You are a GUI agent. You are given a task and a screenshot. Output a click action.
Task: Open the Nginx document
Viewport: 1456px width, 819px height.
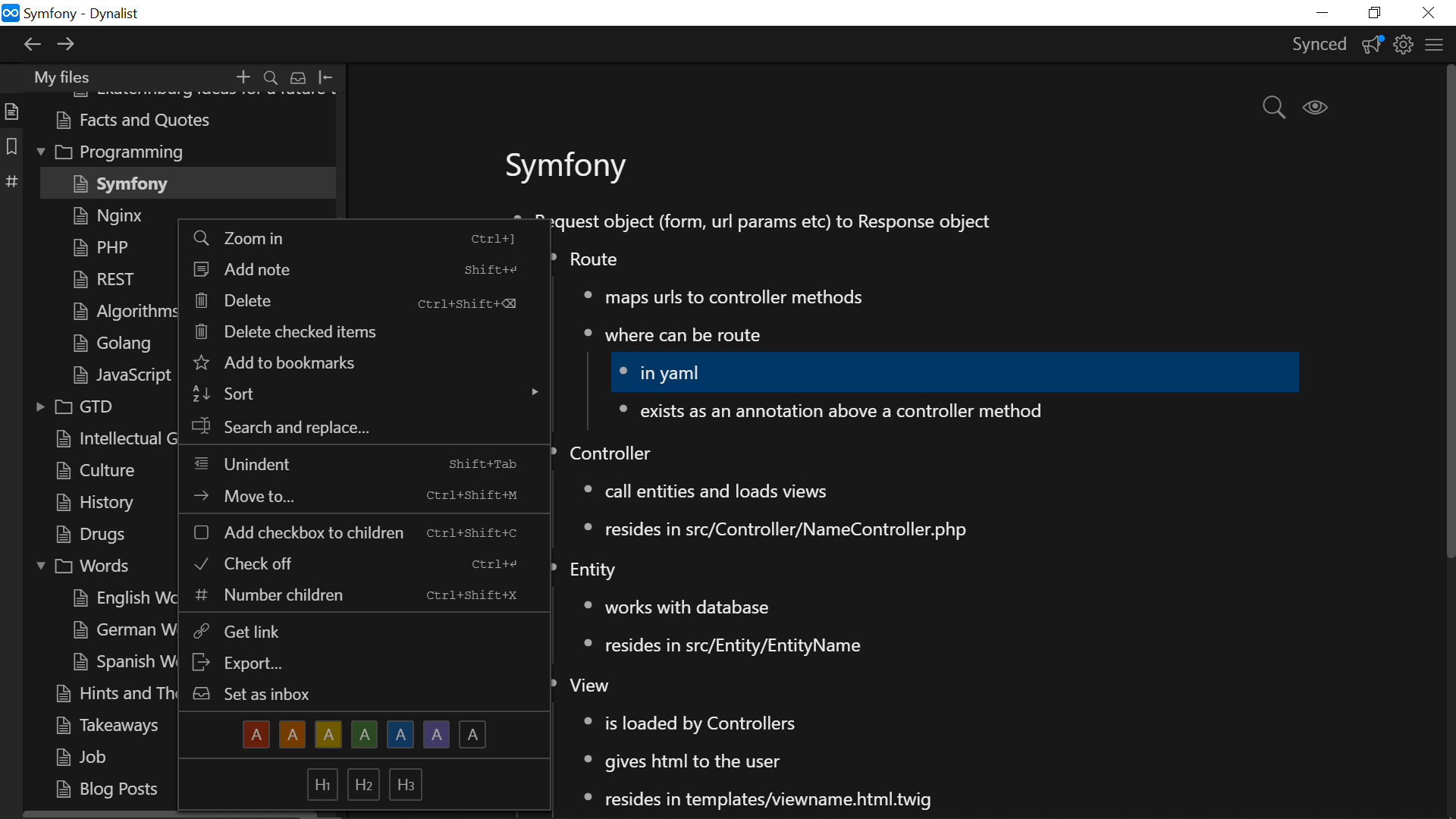tap(119, 215)
